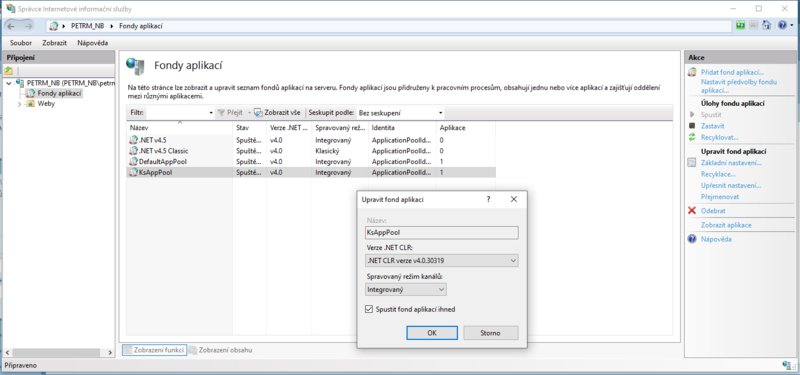Click Přidat fond aplikací link
800x375 pixels.
732,72
